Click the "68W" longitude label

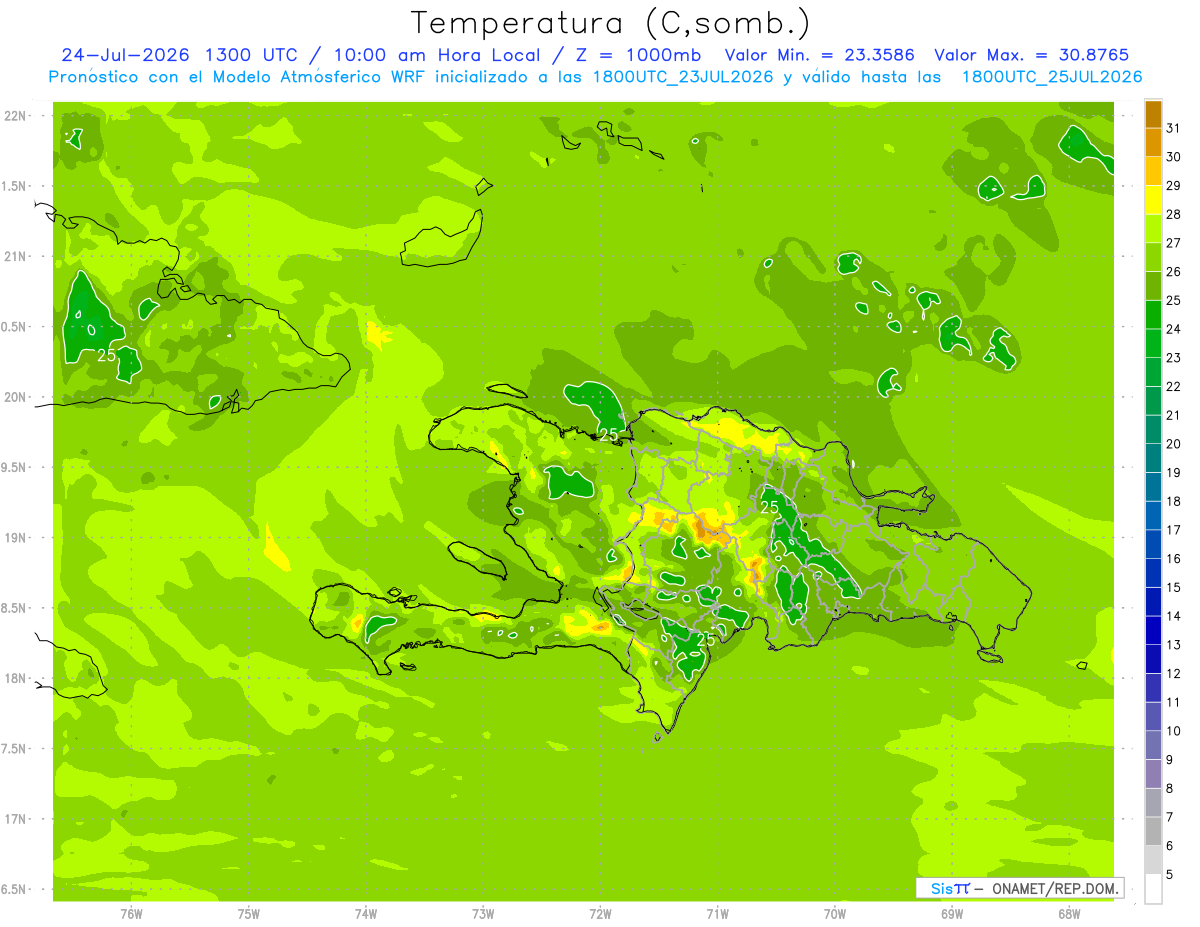coord(1068,913)
